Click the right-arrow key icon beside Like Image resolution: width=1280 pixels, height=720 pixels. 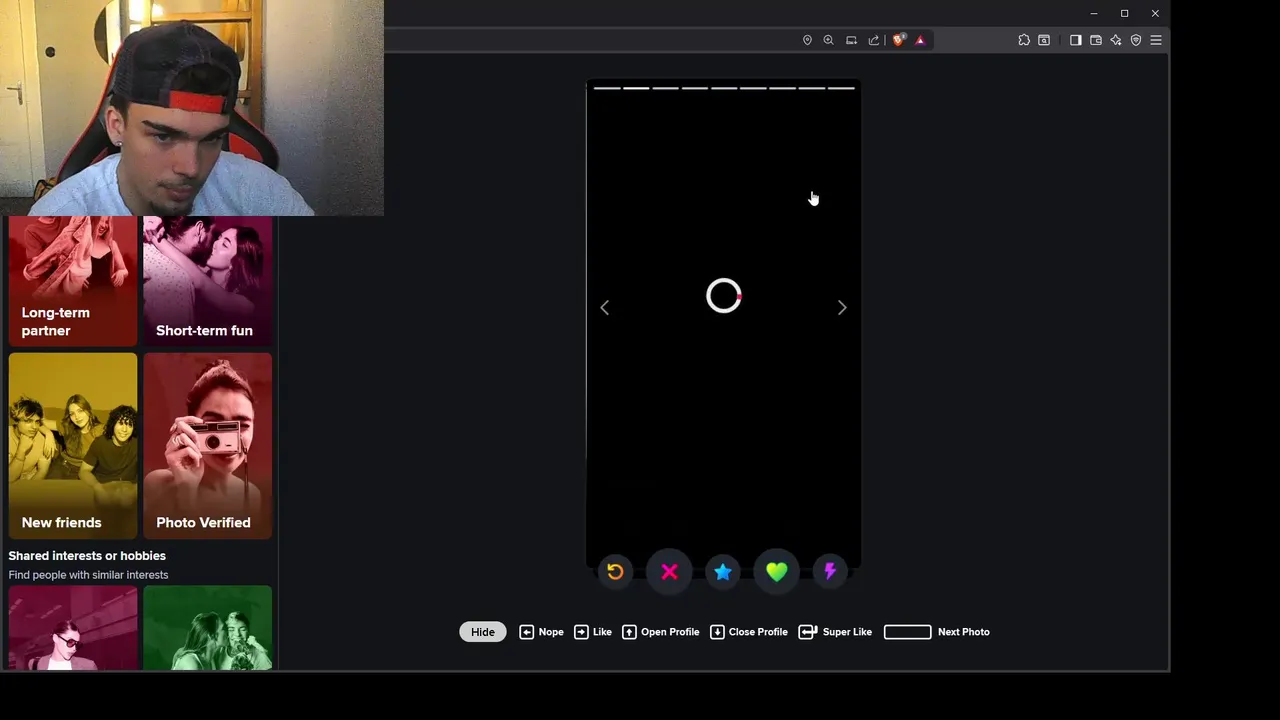click(581, 632)
